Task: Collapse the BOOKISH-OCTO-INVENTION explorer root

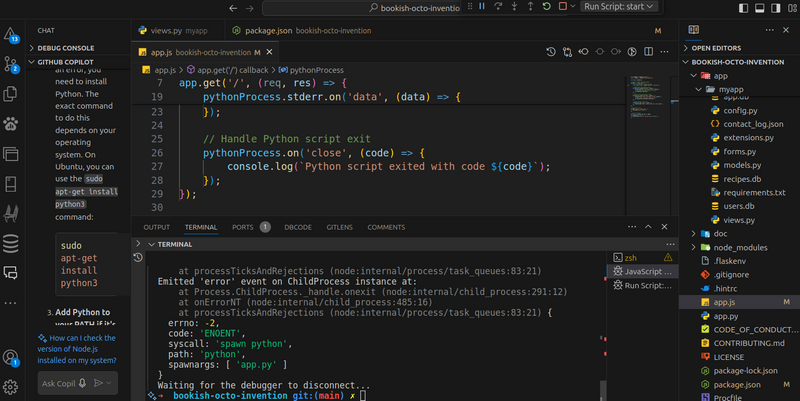Action: tap(740, 62)
